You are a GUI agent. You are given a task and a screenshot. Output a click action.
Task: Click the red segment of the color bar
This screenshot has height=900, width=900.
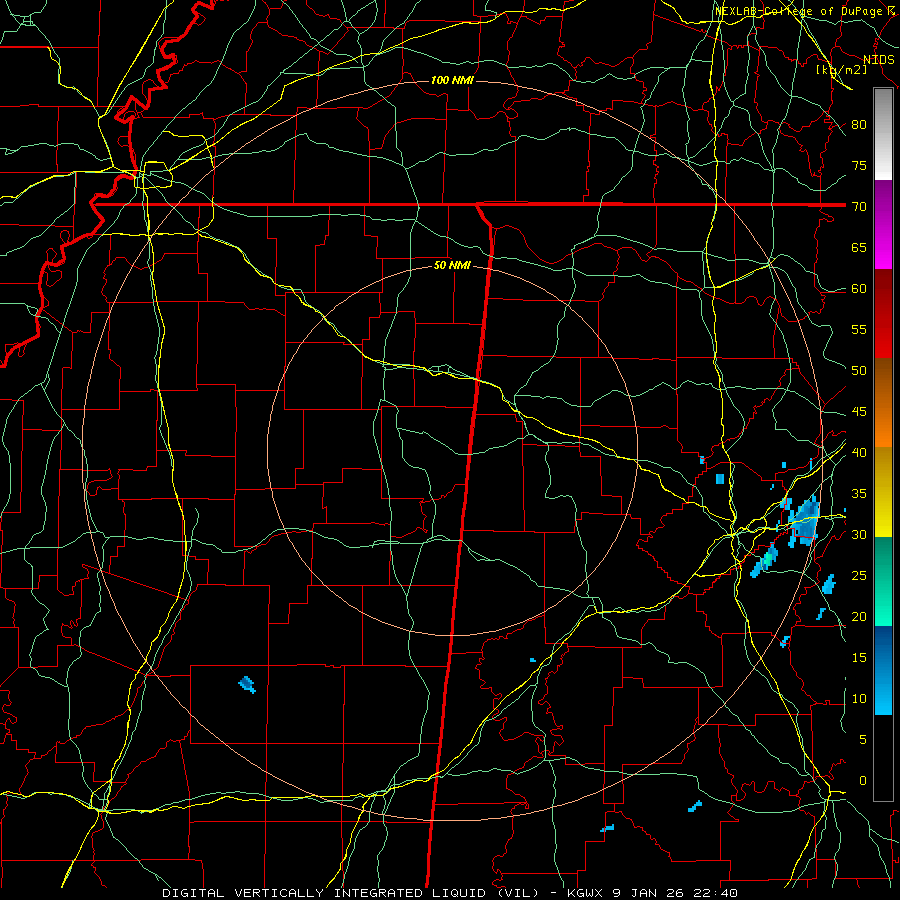[x=883, y=314]
